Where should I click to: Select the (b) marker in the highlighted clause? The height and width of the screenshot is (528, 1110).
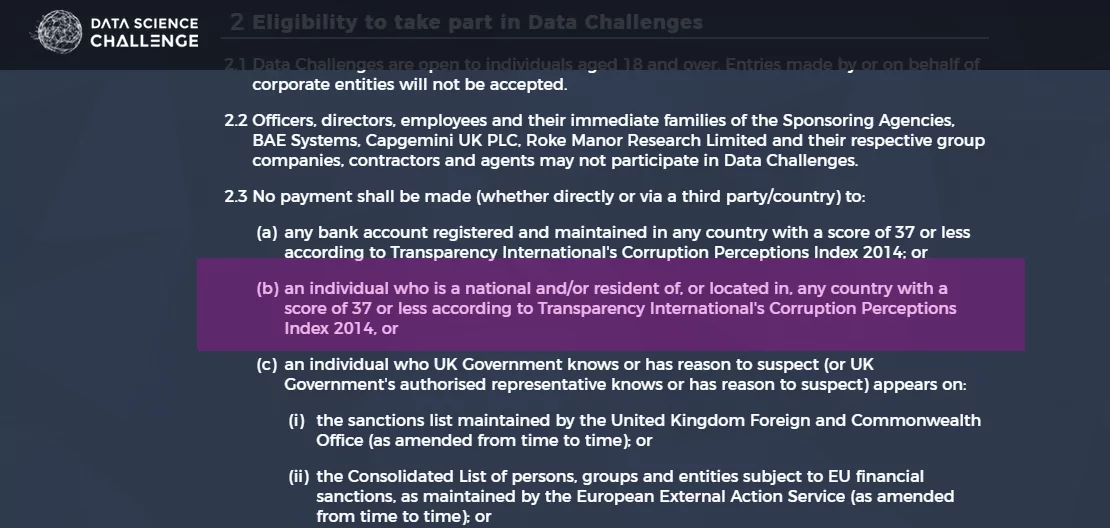268,288
